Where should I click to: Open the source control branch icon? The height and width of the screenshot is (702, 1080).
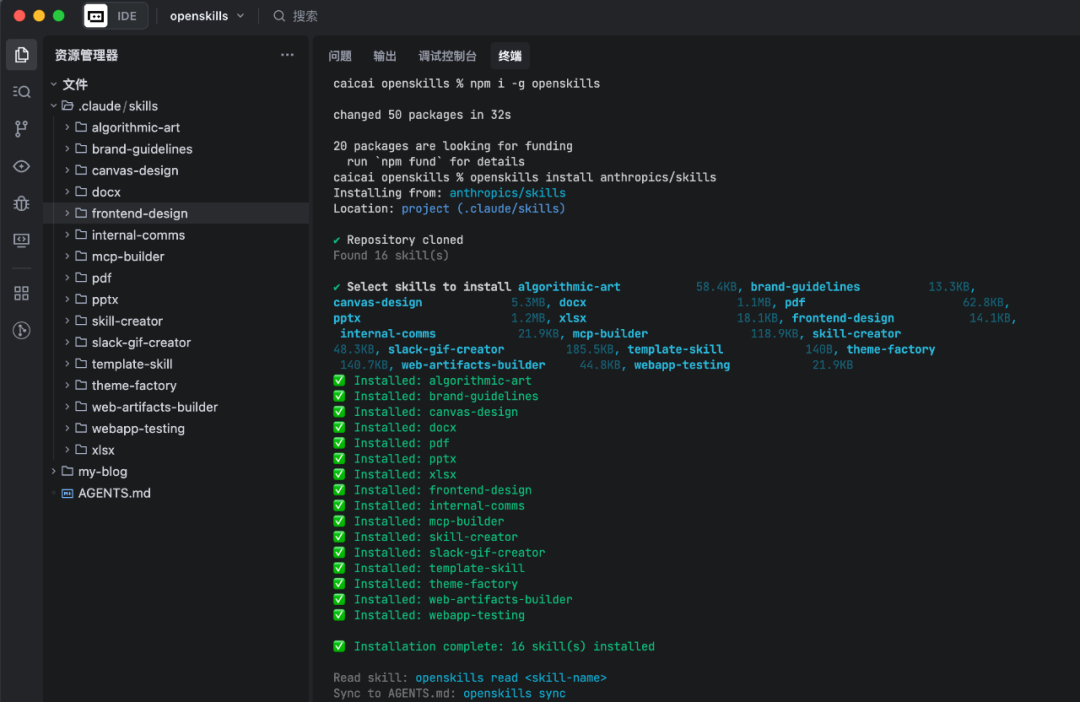coord(21,129)
